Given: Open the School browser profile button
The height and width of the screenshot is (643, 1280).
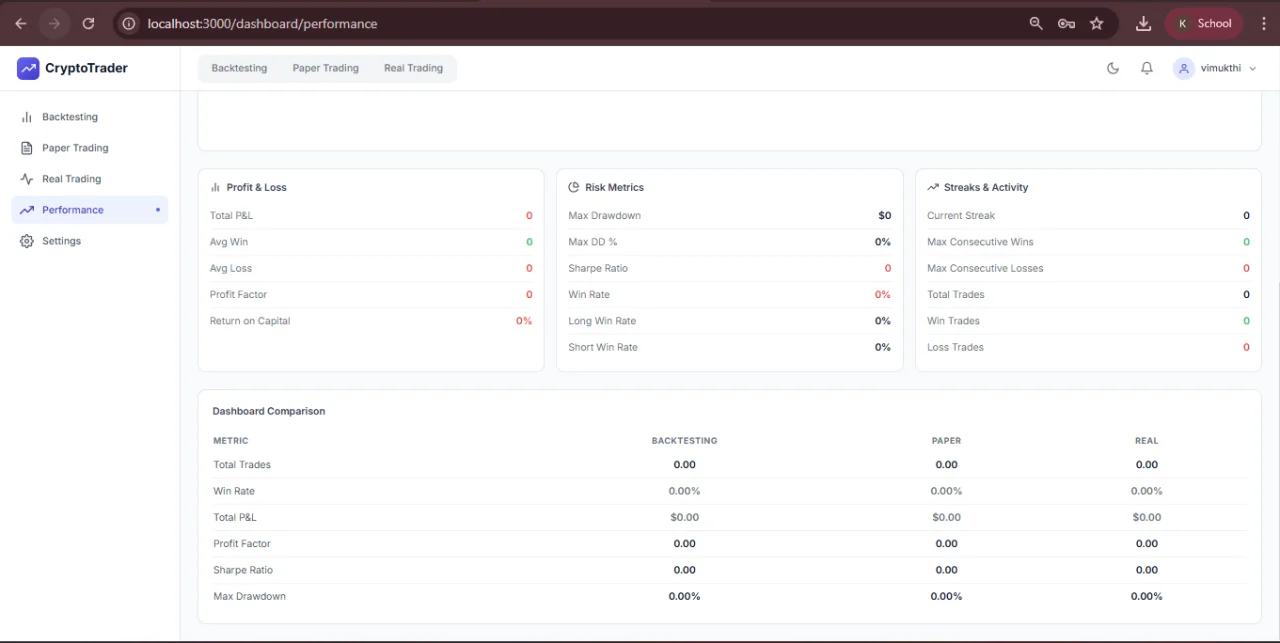Looking at the screenshot, I should coord(1203,23).
